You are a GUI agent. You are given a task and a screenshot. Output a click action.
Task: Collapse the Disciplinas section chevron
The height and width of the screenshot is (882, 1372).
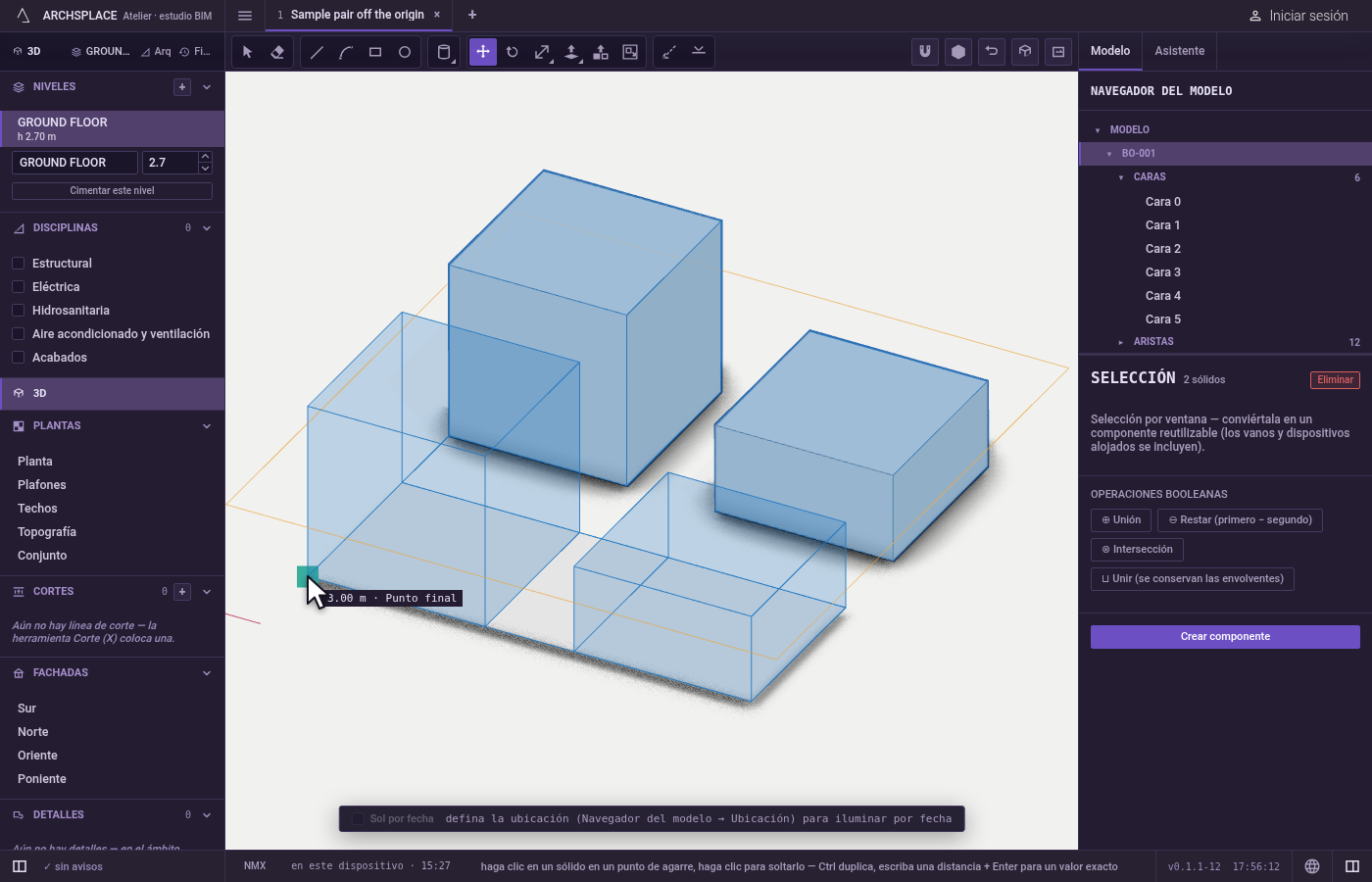click(x=207, y=228)
